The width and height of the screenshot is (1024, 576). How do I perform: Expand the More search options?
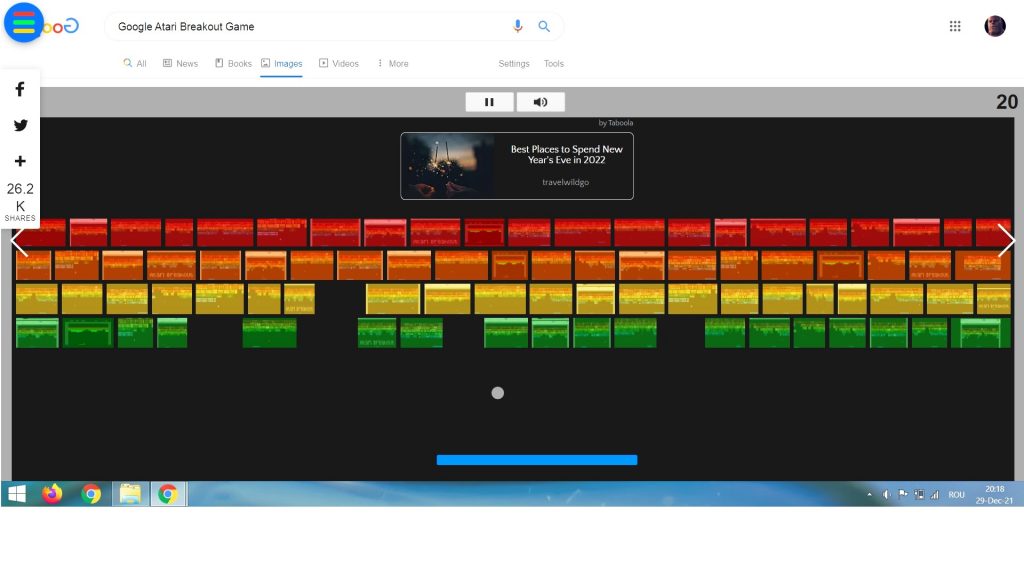[x=392, y=63]
